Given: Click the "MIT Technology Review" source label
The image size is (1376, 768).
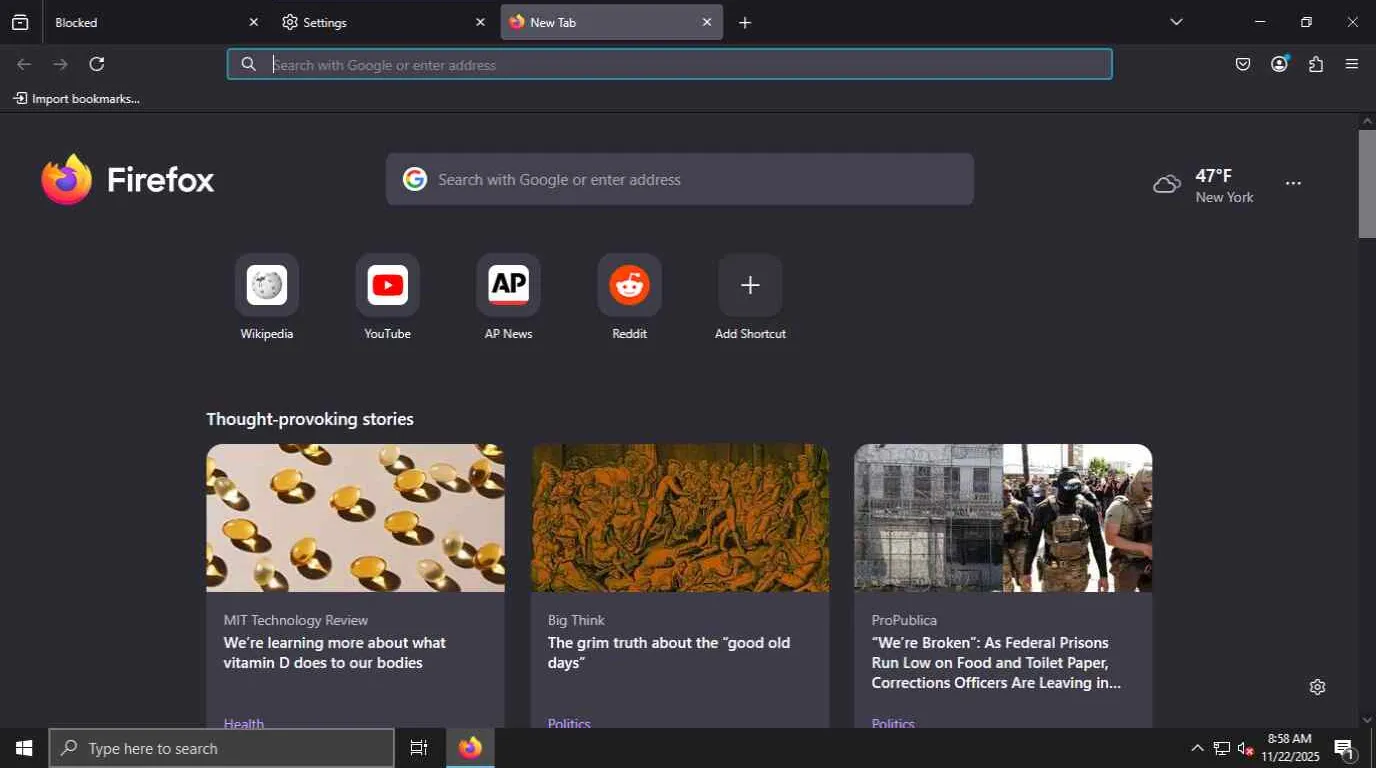Looking at the screenshot, I should coord(296,620).
